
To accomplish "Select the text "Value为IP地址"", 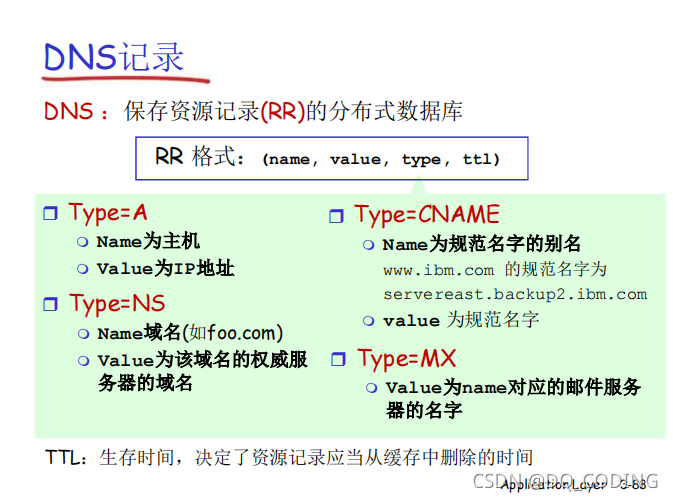I will (166, 269).
